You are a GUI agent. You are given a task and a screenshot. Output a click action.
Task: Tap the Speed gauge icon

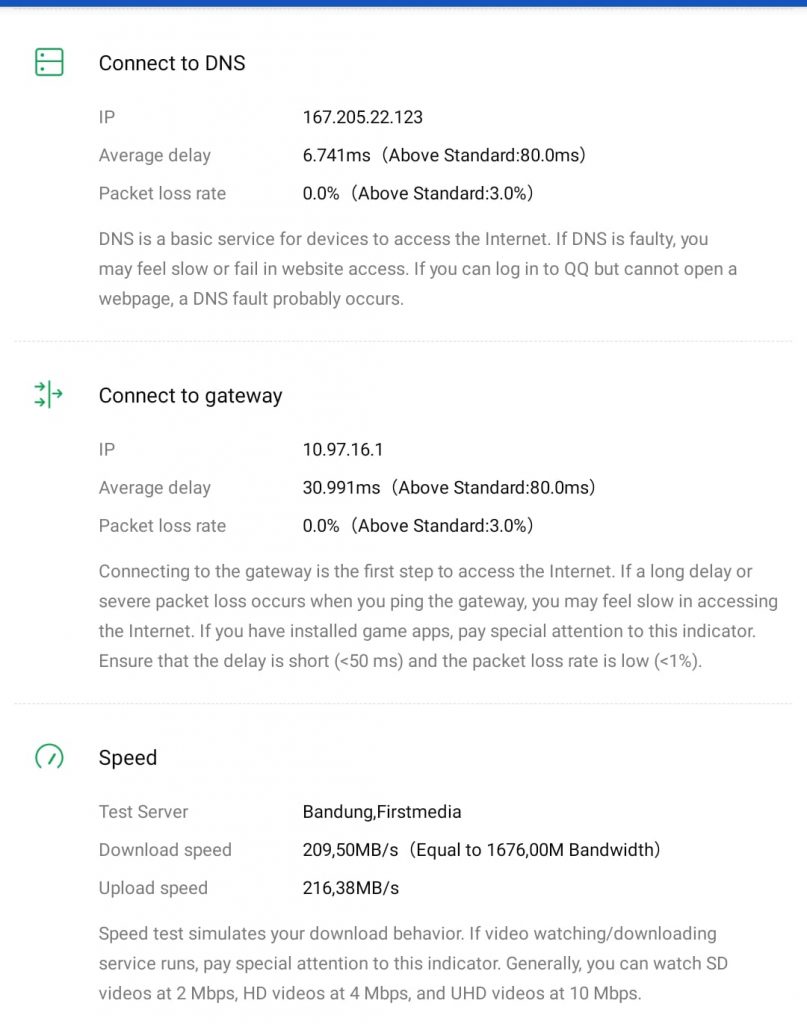[x=49, y=757]
